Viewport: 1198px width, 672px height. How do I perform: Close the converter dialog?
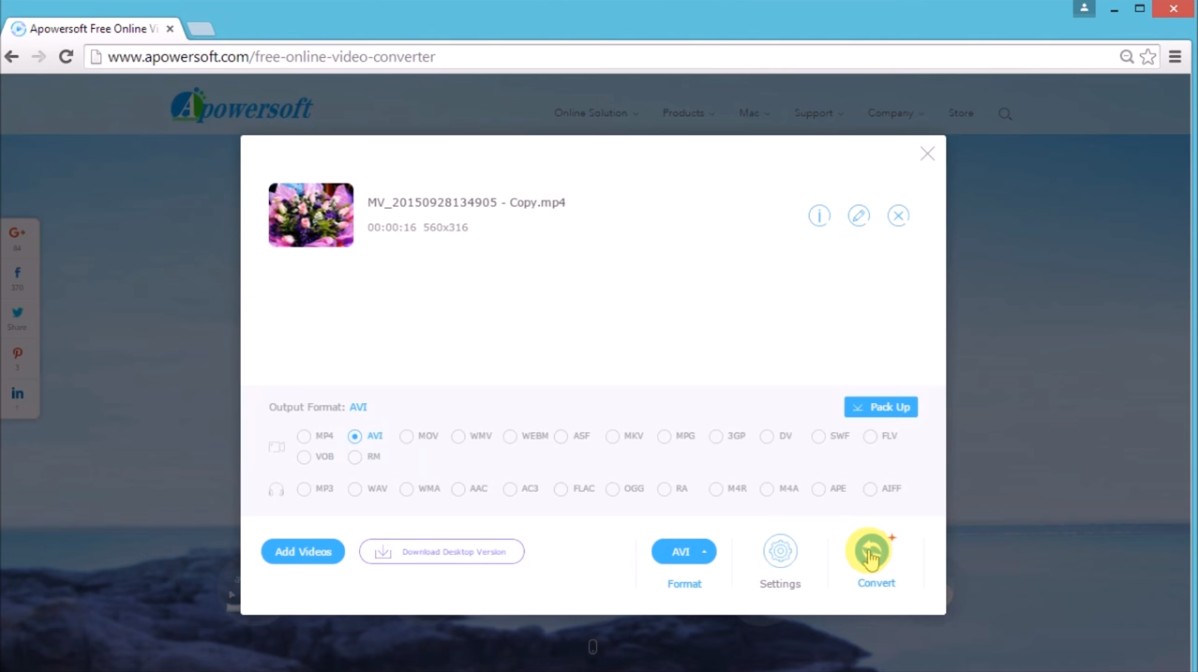928,153
